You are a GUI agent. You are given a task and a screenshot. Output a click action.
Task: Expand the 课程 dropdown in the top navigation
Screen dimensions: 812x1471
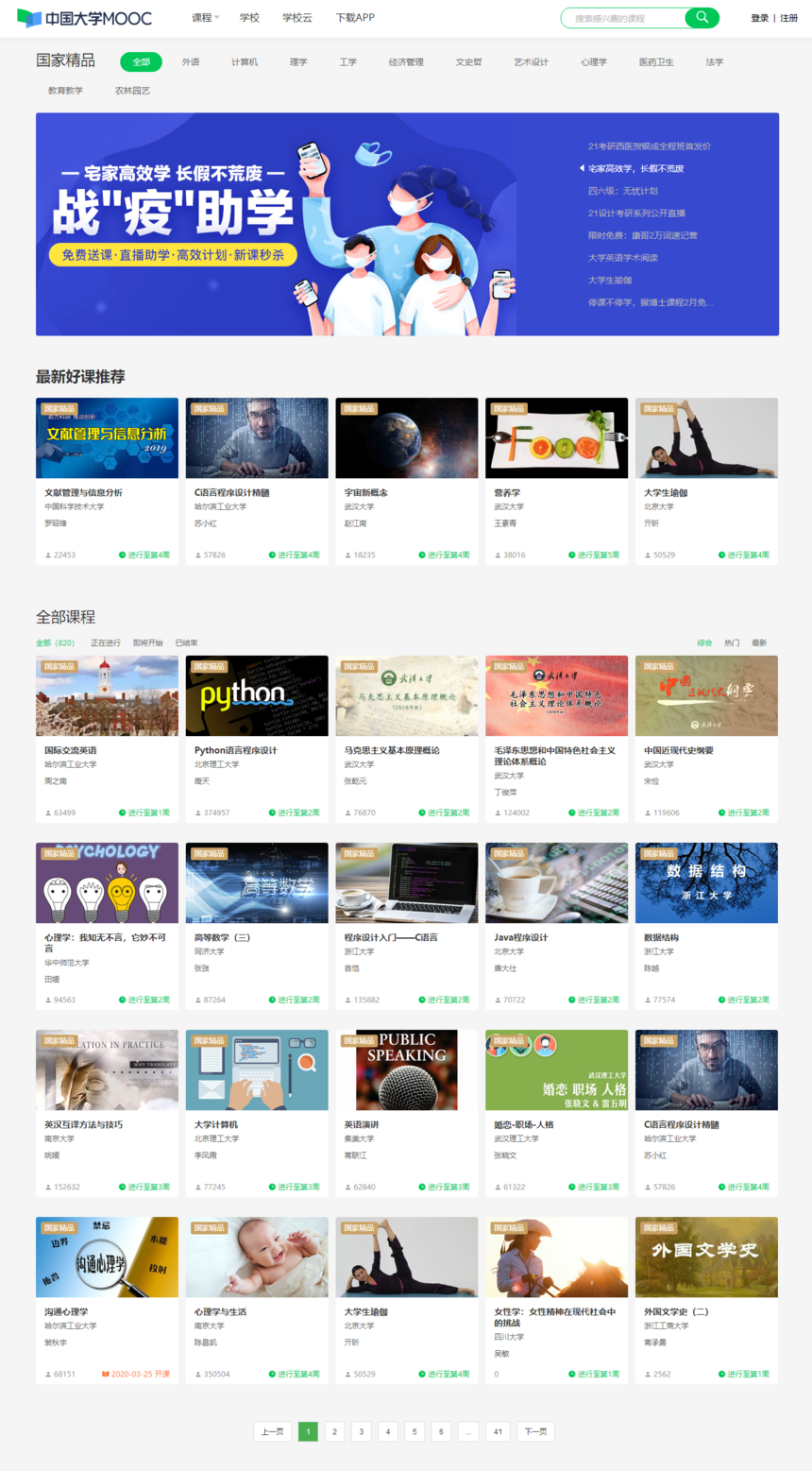pyautogui.click(x=205, y=18)
